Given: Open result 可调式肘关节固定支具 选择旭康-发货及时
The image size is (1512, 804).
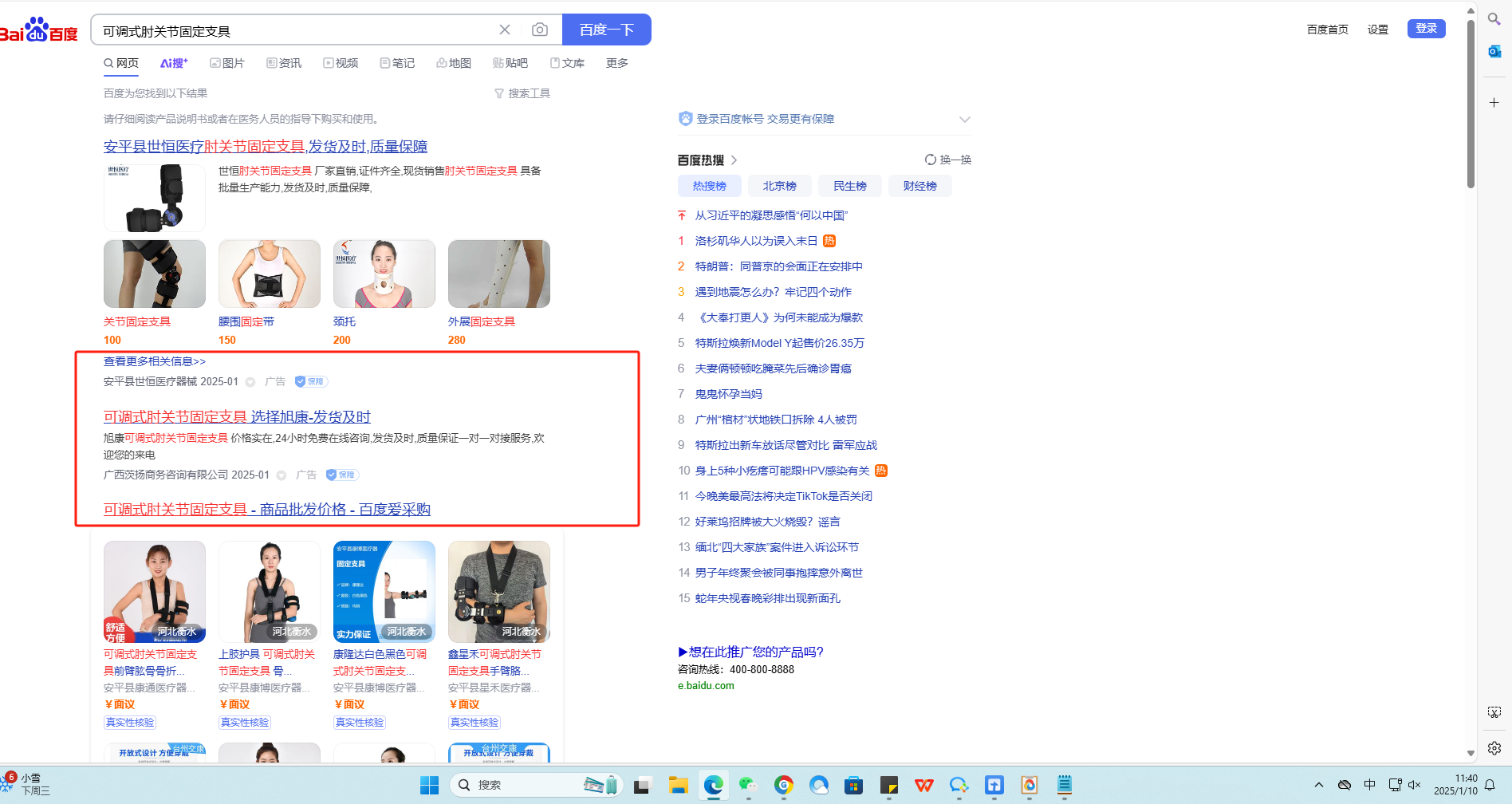Looking at the screenshot, I should pos(237,417).
